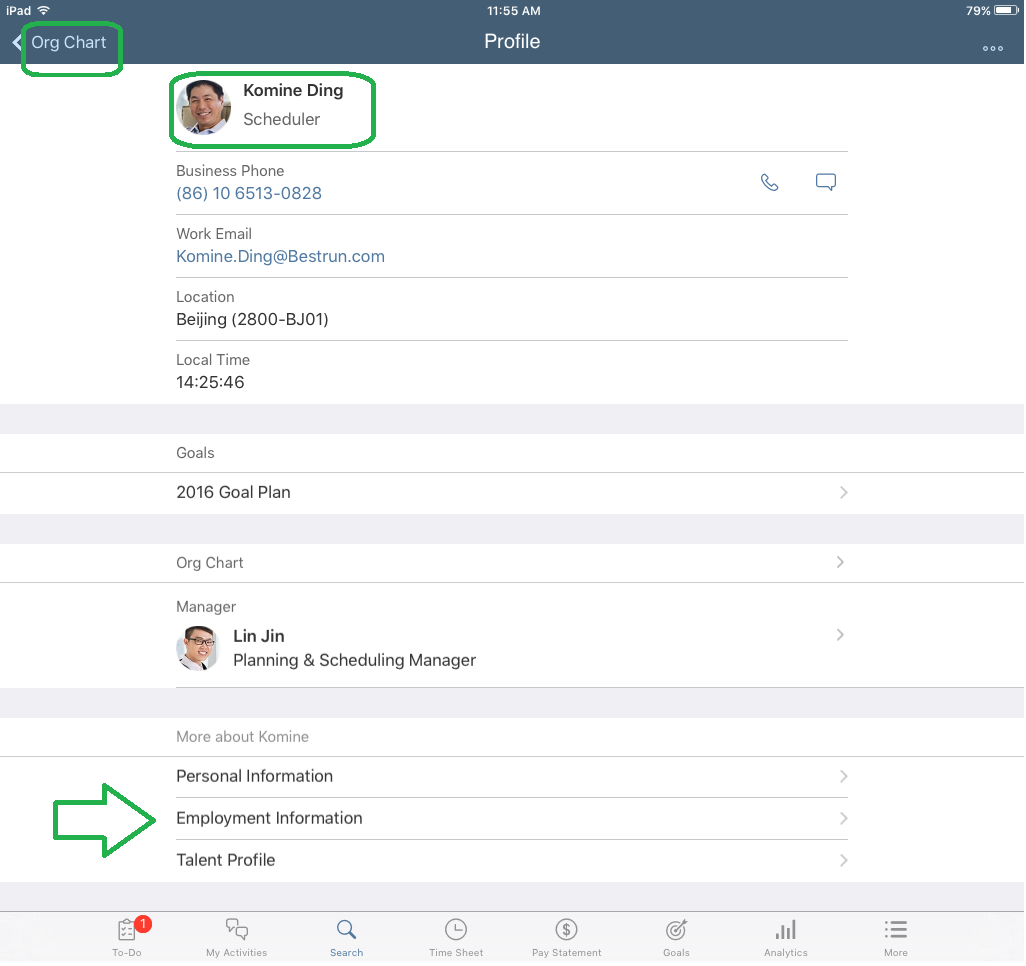Tap the phone call icon
Image resolution: width=1026 pixels, height=966 pixels.
(770, 183)
